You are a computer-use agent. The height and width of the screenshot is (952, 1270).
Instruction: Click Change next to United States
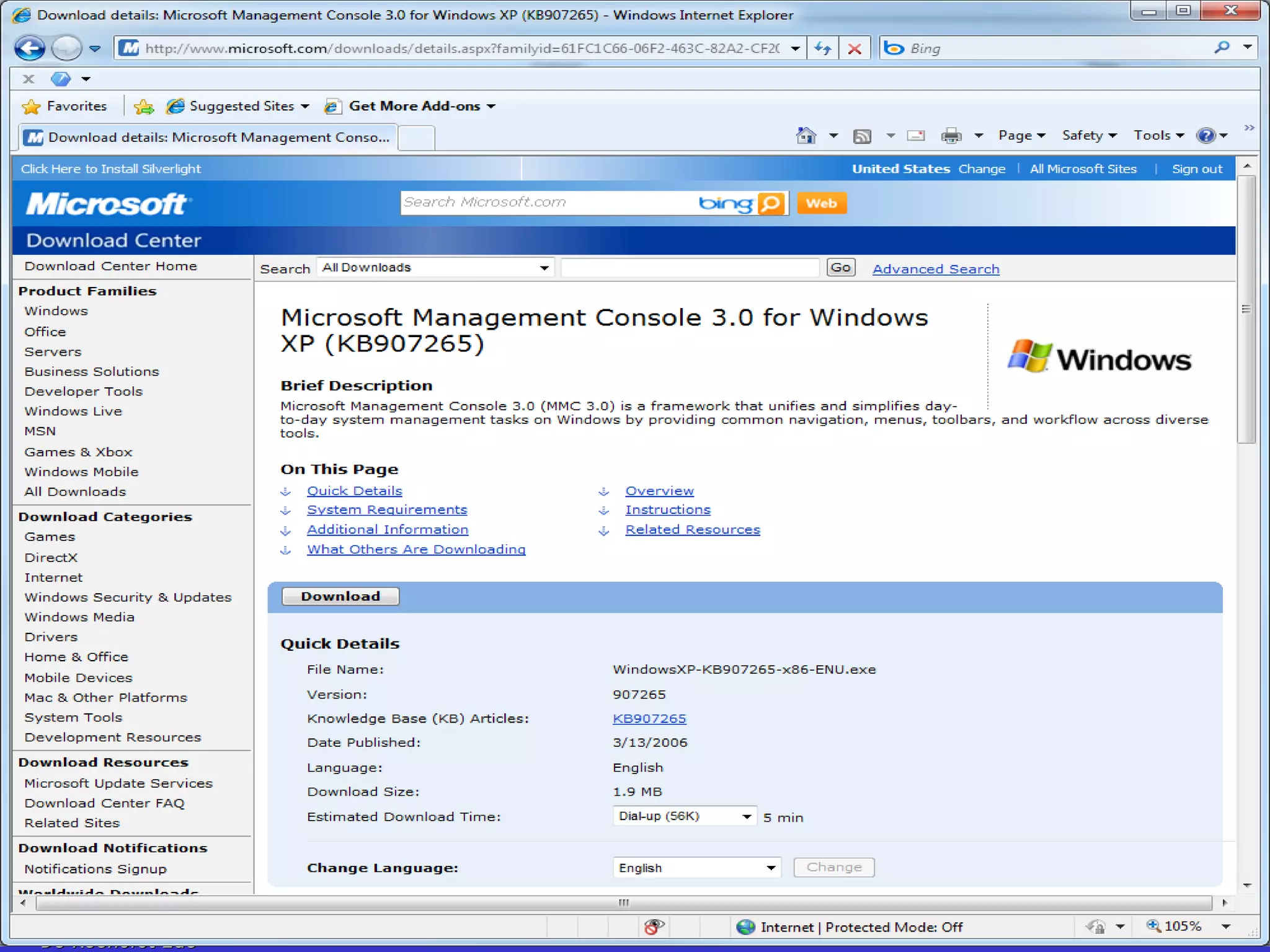pos(982,169)
